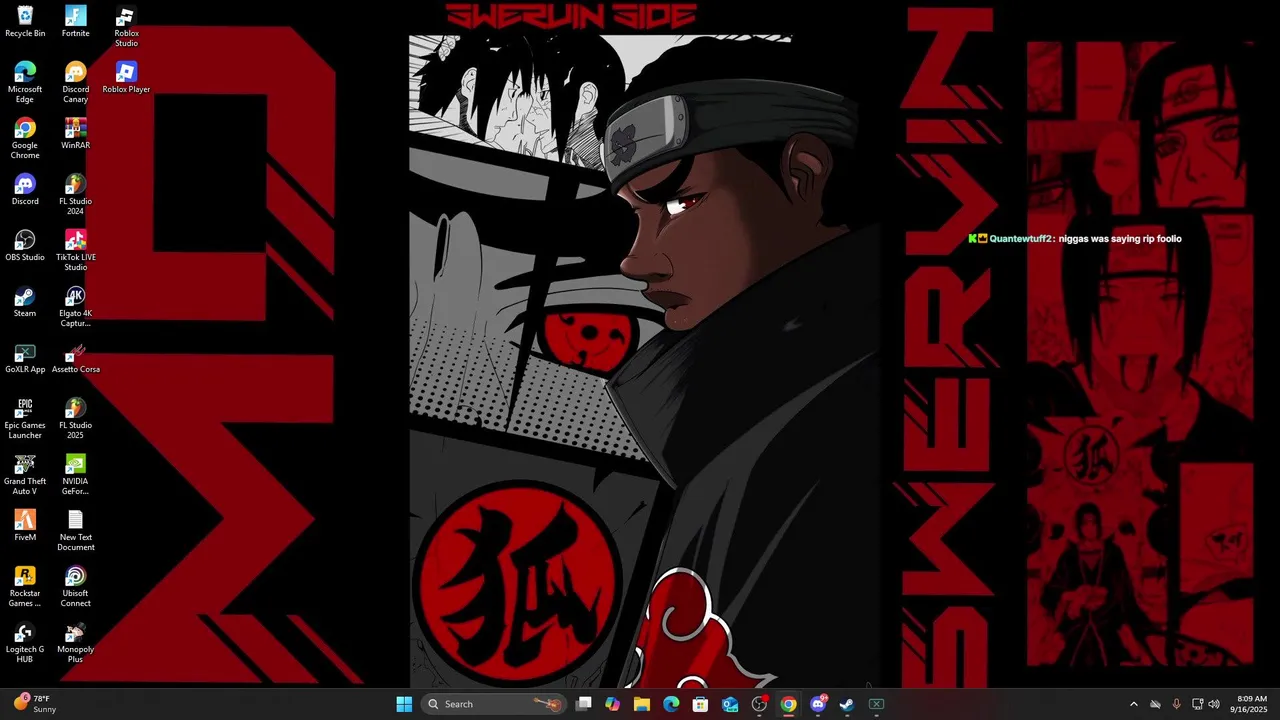This screenshot has width=1280, height=720.
Task: Switch to Steam in the taskbar
Action: (847, 704)
